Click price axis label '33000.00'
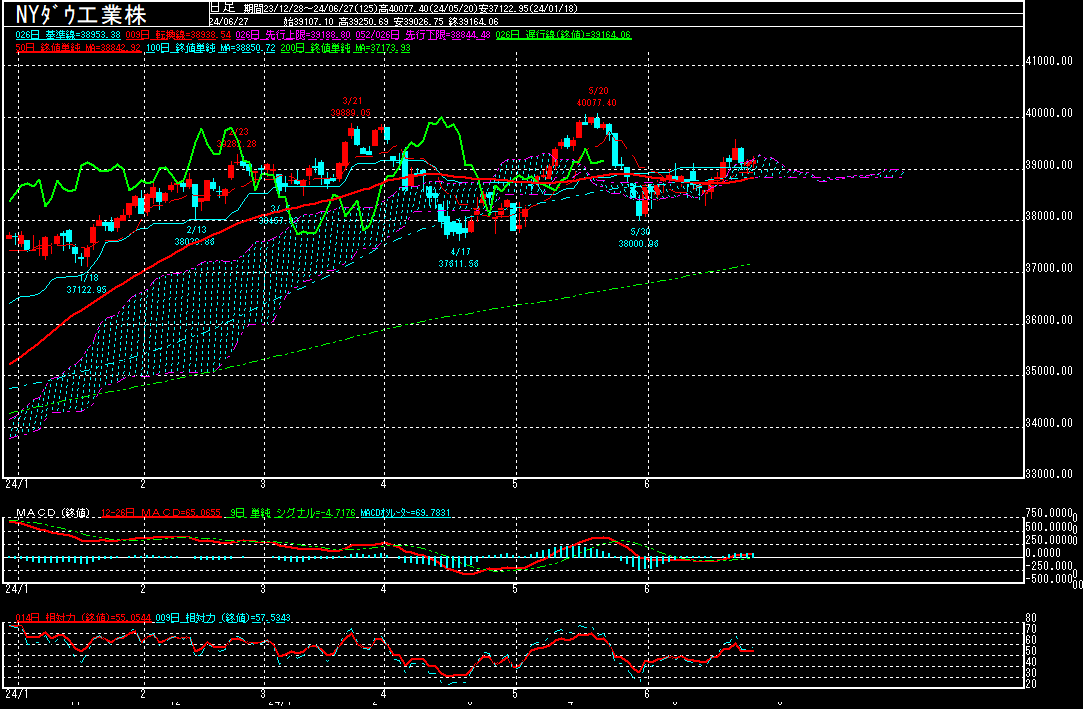Image resolution: width=1083 pixels, height=709 pixels. point(1049,474)
